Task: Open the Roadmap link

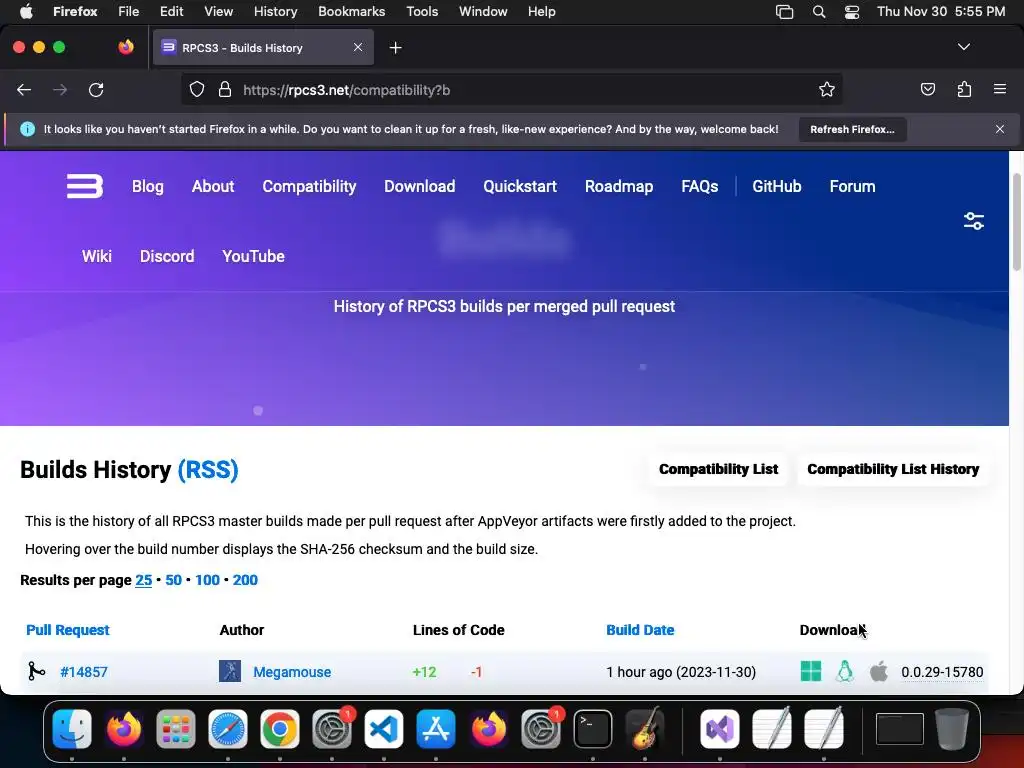Action: [x=618, y=186]
